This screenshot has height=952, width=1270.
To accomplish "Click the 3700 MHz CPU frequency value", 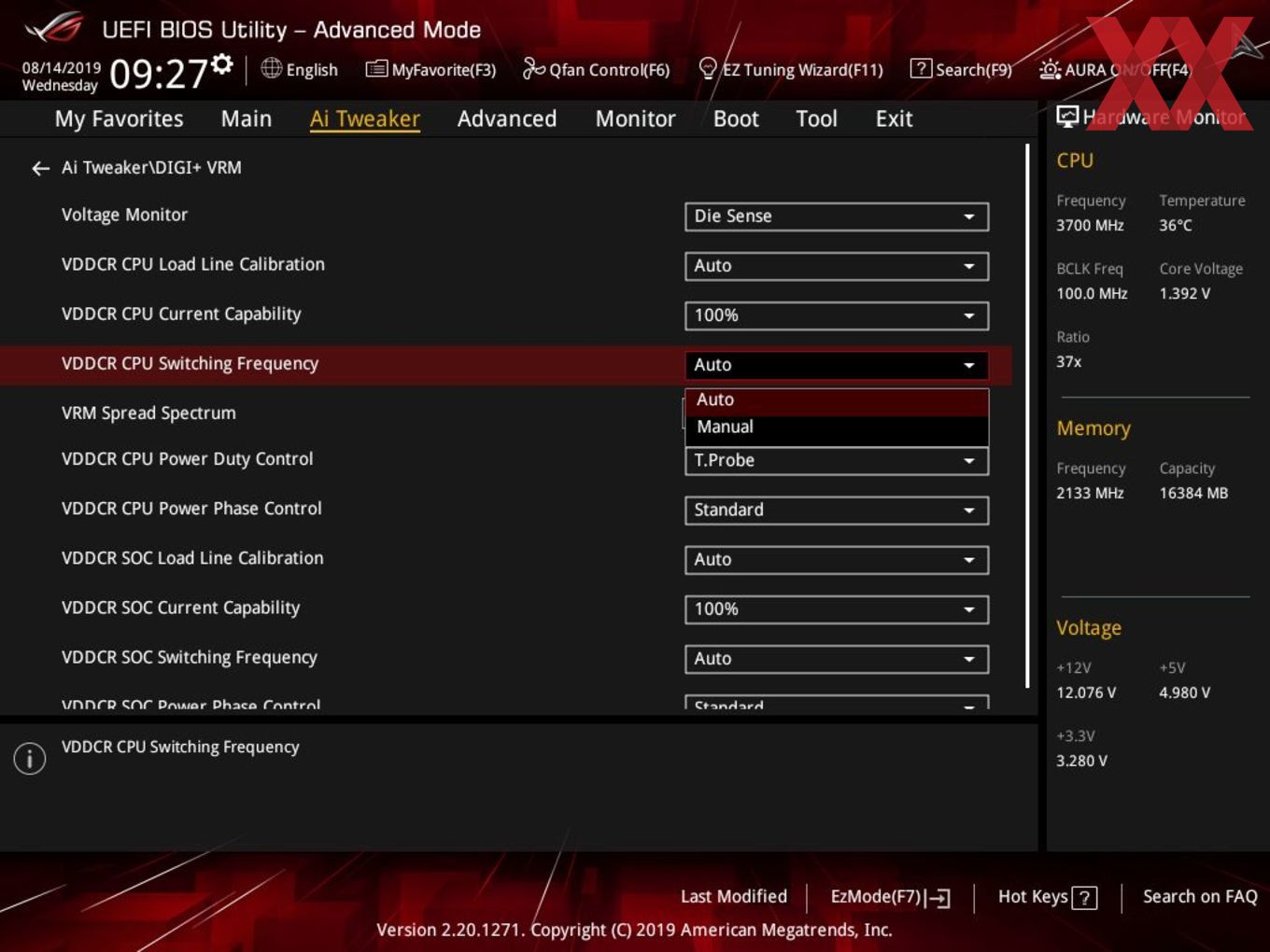I will pyautogui.click(x=1090, y=226).
